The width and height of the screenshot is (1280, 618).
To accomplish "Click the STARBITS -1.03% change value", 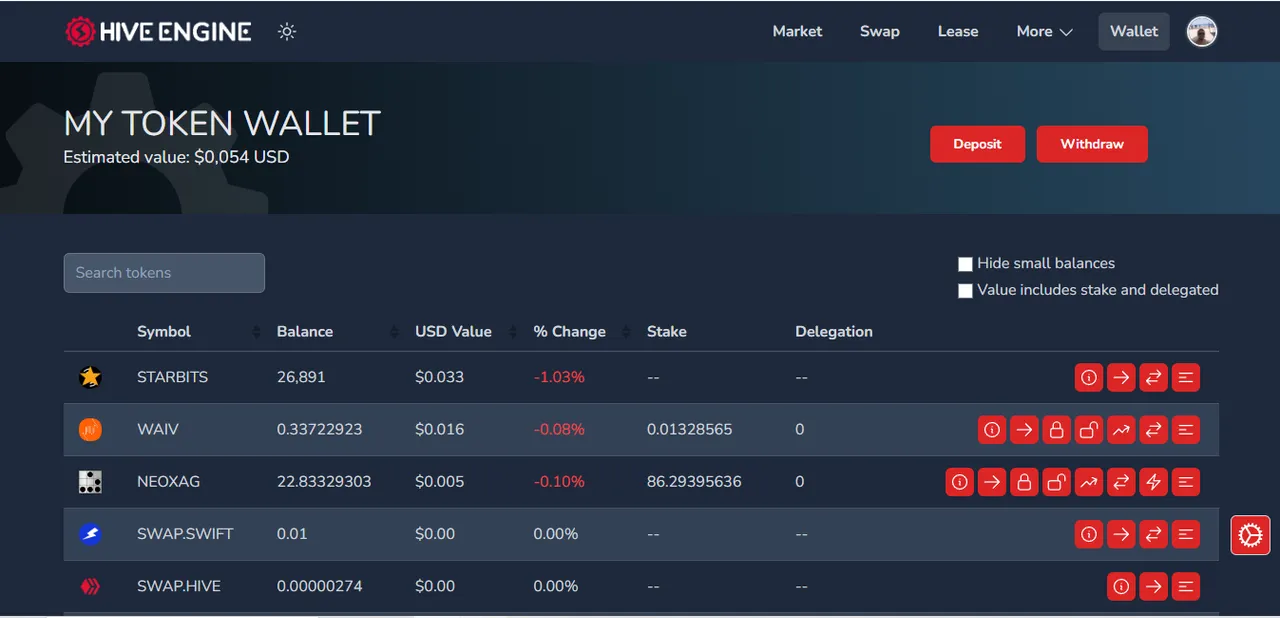I will (x=559, y=378).
